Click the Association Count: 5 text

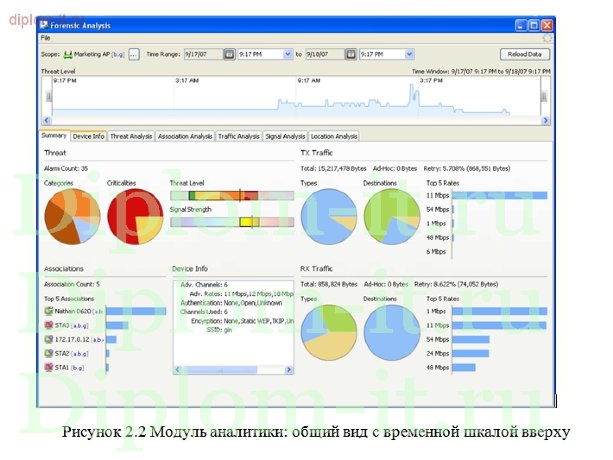click(72, 284)
